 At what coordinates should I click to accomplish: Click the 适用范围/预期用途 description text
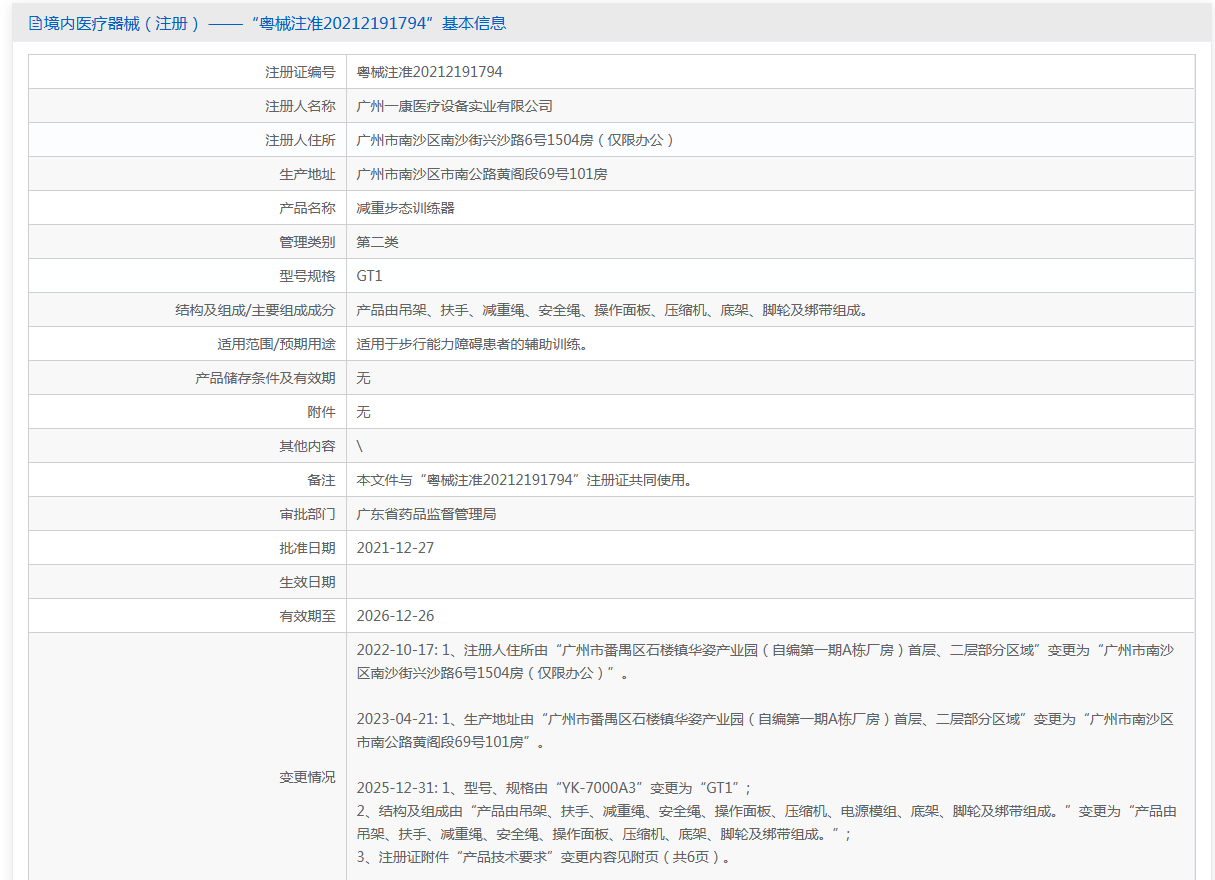471,344
